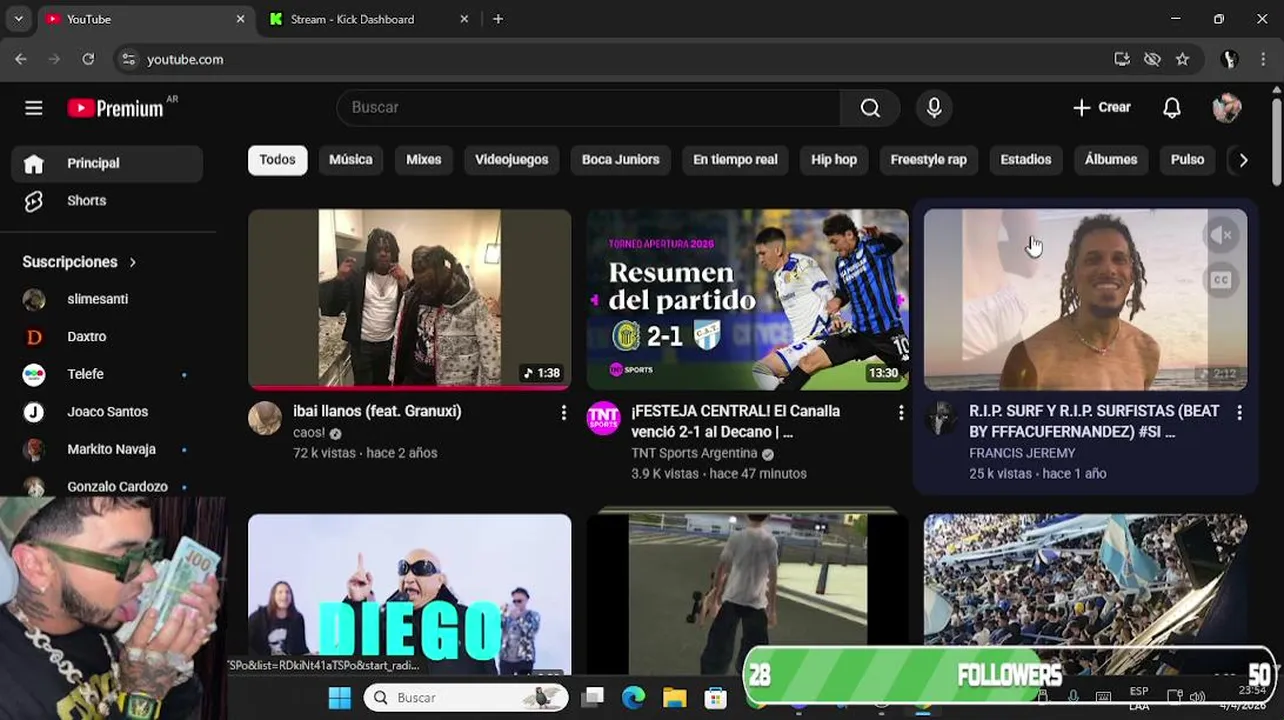Go back in browser history
Image resolution: width=1284 pixels, height=720 pixels.
[21, 59]
